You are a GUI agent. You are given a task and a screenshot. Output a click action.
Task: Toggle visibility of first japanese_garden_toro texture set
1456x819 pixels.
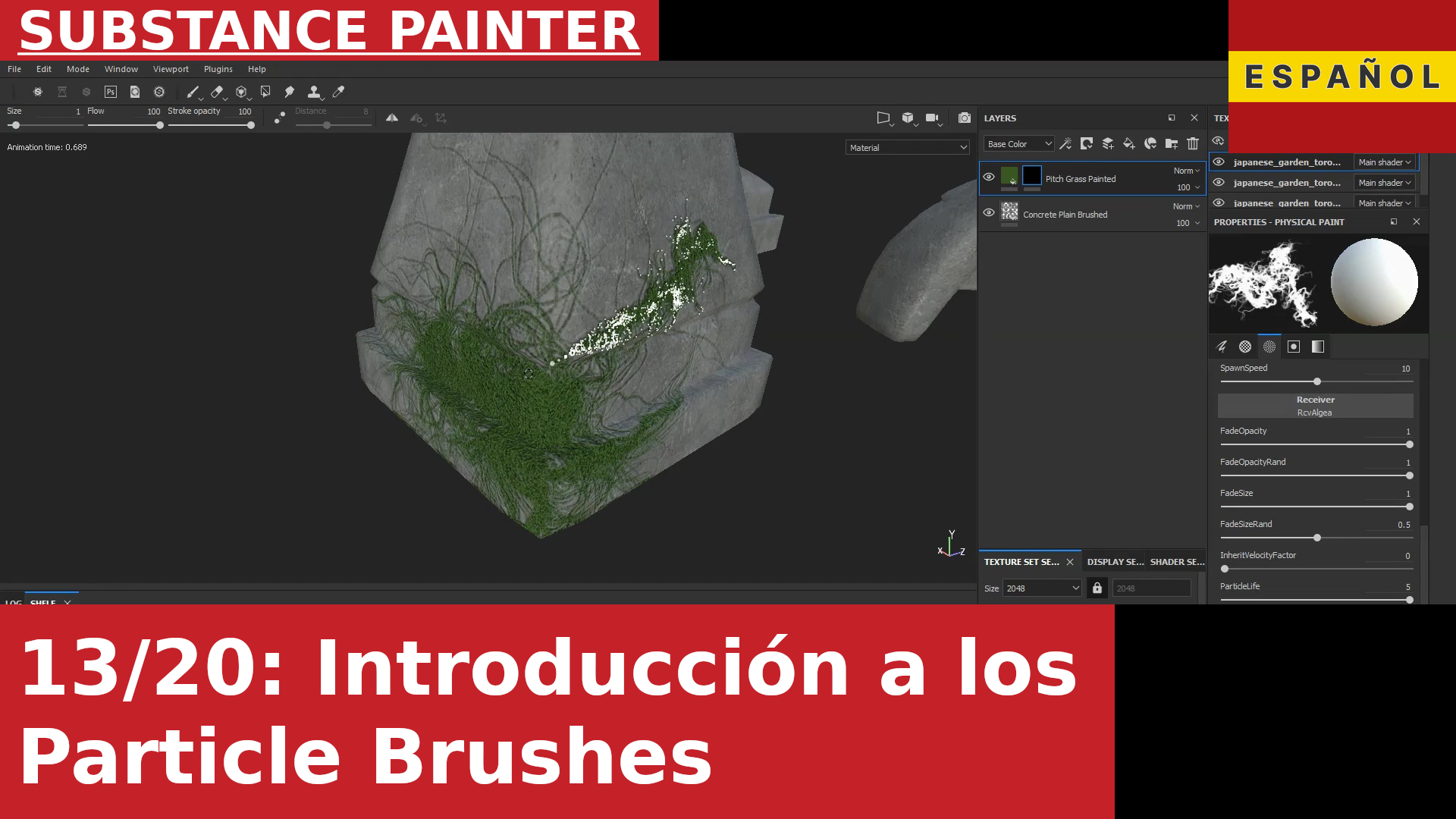coord(1219,162)
